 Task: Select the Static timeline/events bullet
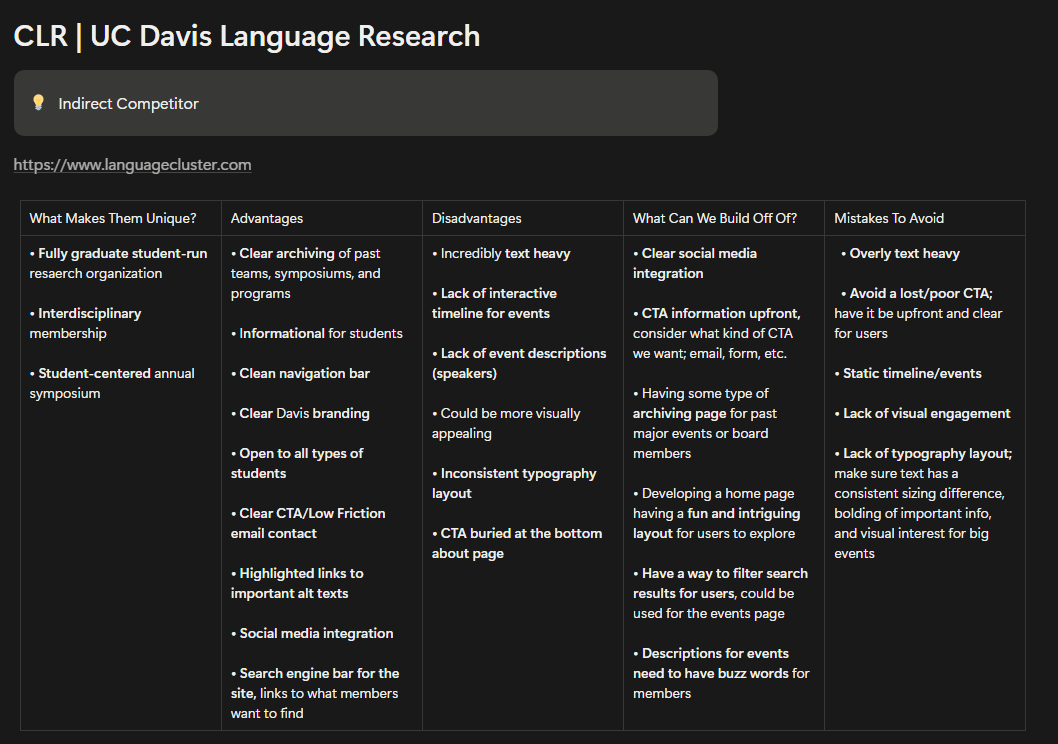[x=908, y=373]
